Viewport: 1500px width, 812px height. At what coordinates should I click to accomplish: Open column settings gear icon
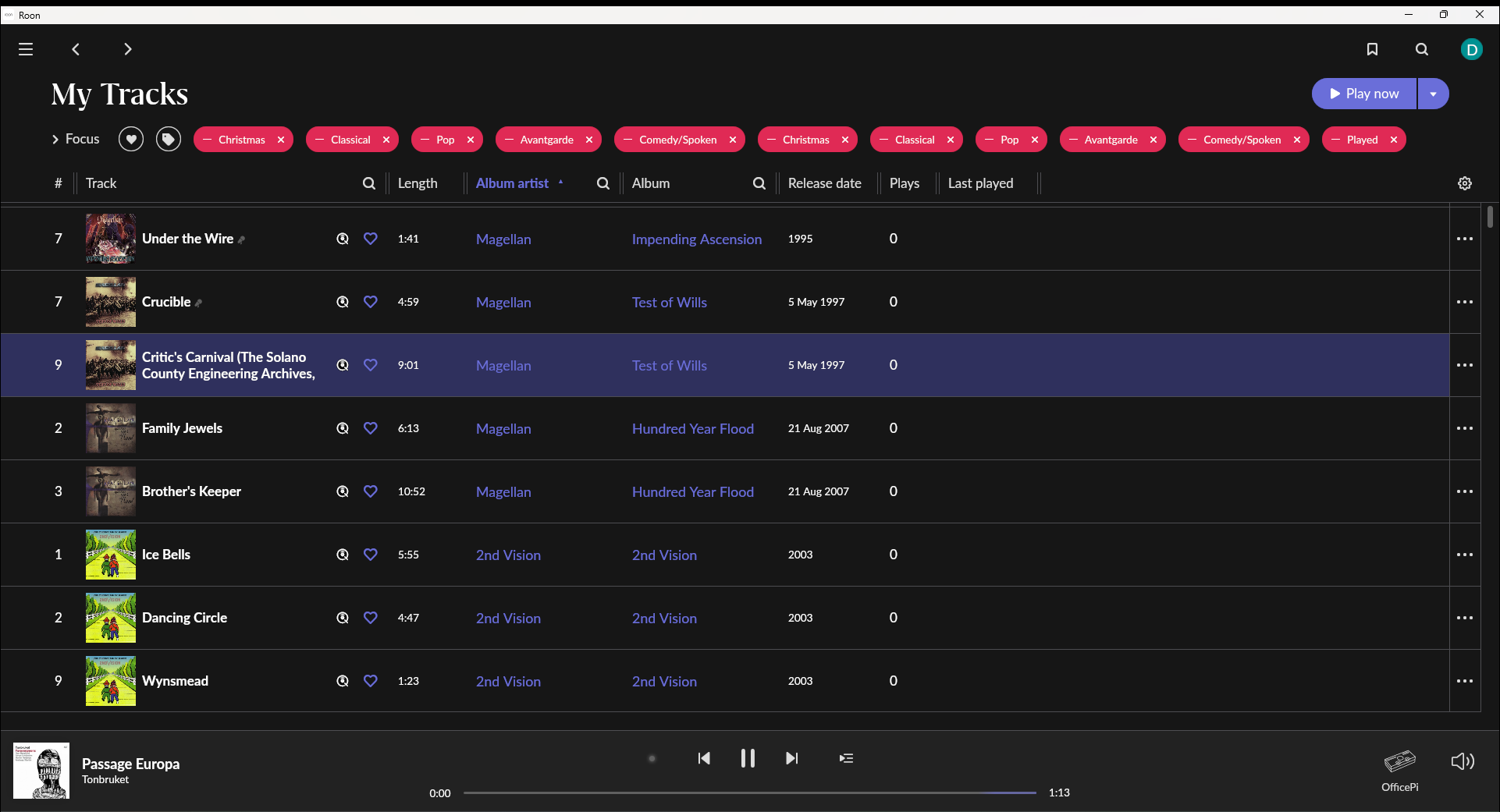tap(1465, 183)
